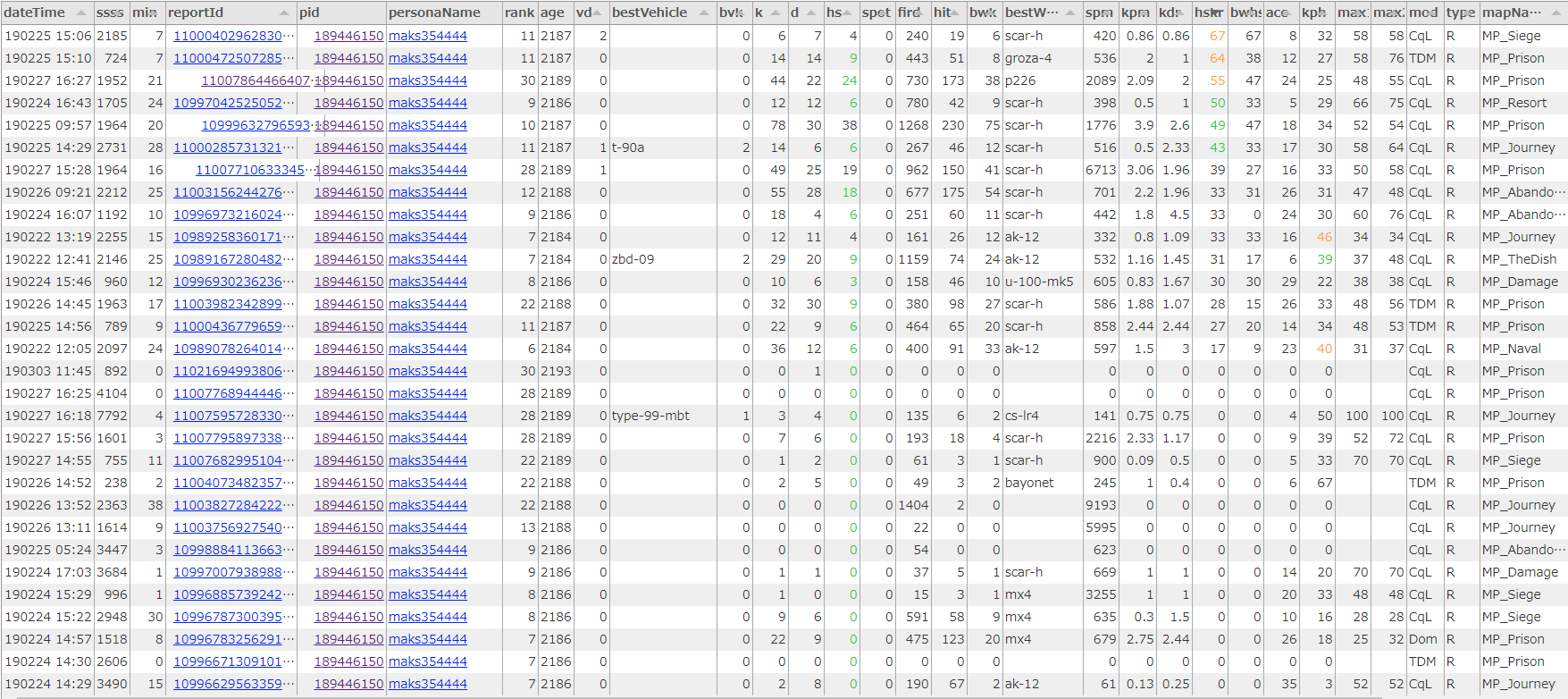Open maks354444 link in 190224 14:29 row
The width and height of the screenshot is (1568, 699).
[x=428, y=684]
